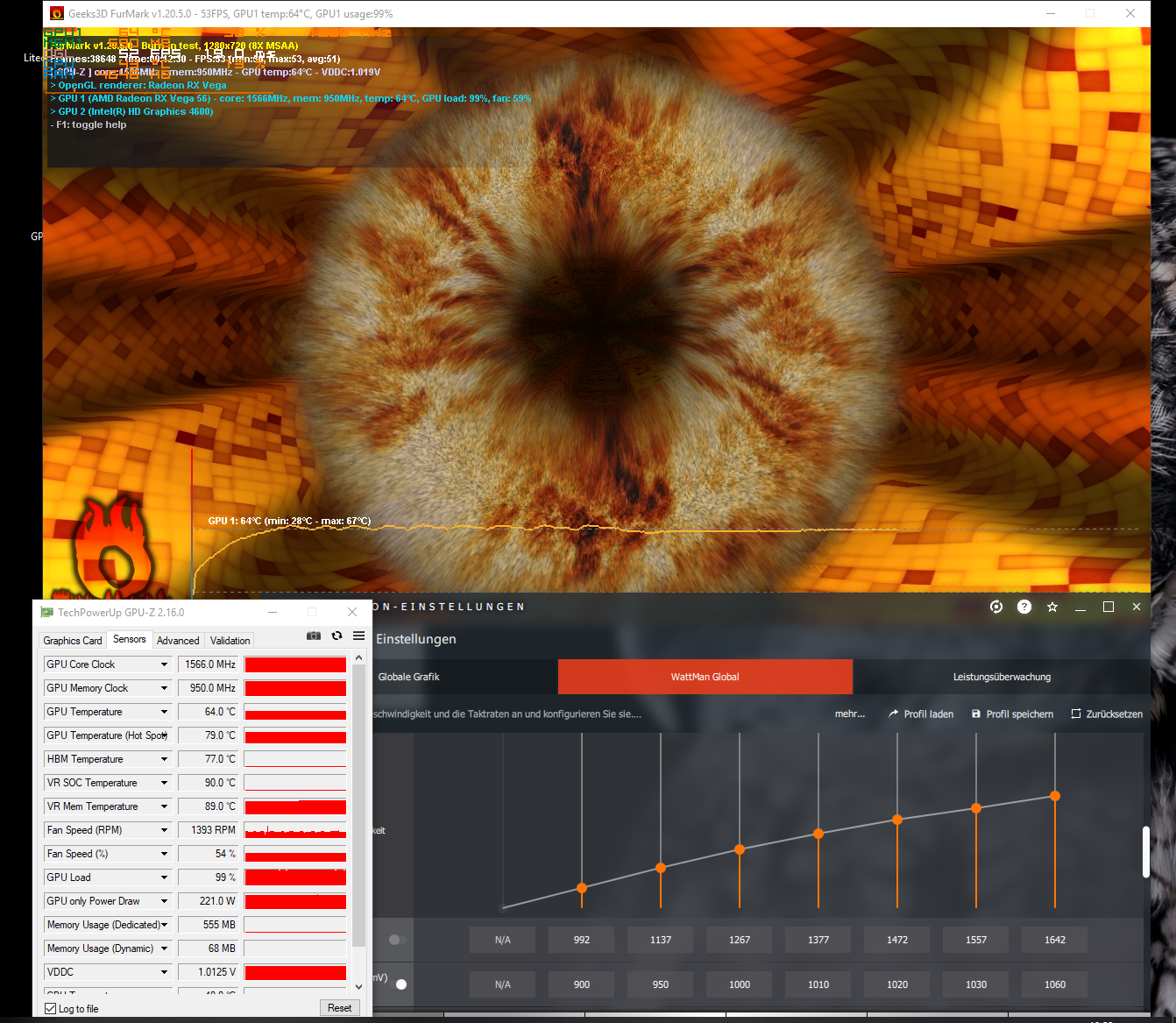Click the GPU Load usage graph
This screenshot has width=1176, height=1023.
(295, 877)
